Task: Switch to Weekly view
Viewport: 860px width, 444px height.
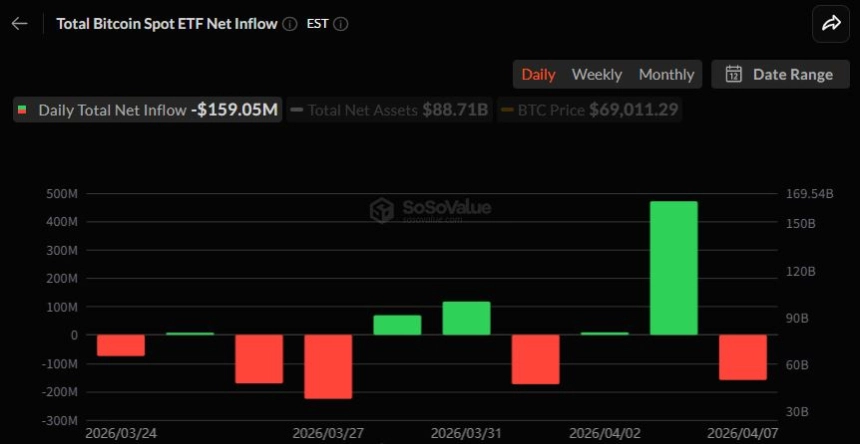Action: (x=596, y=74)
